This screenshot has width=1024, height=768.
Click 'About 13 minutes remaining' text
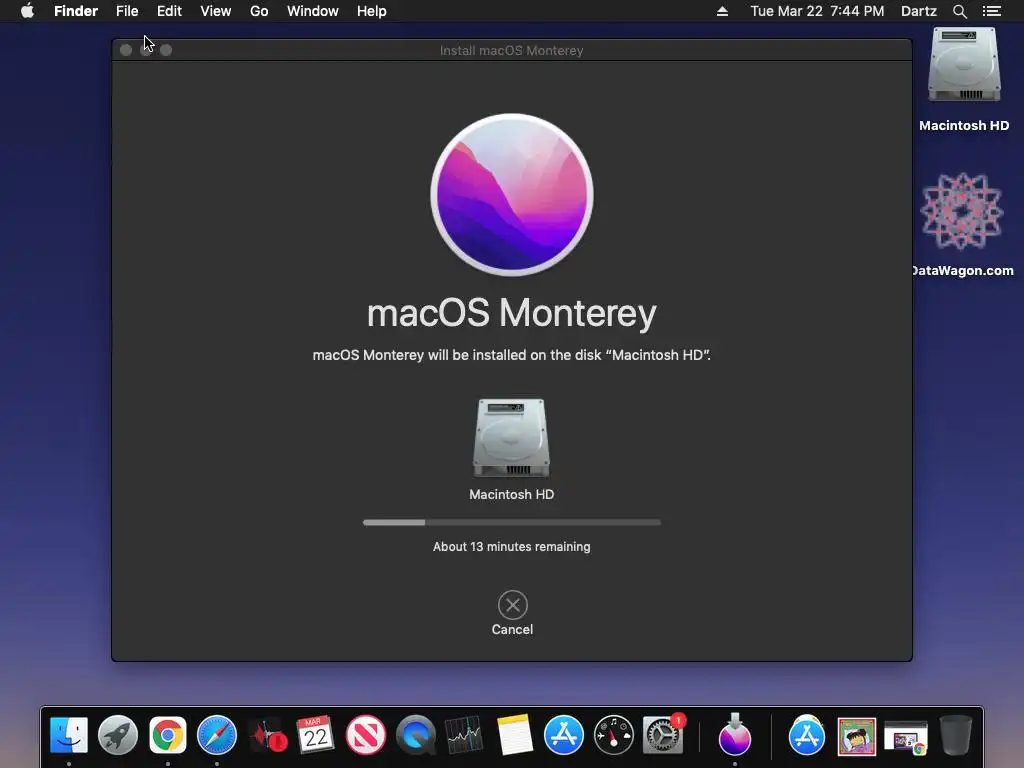(x=512, y=547)
